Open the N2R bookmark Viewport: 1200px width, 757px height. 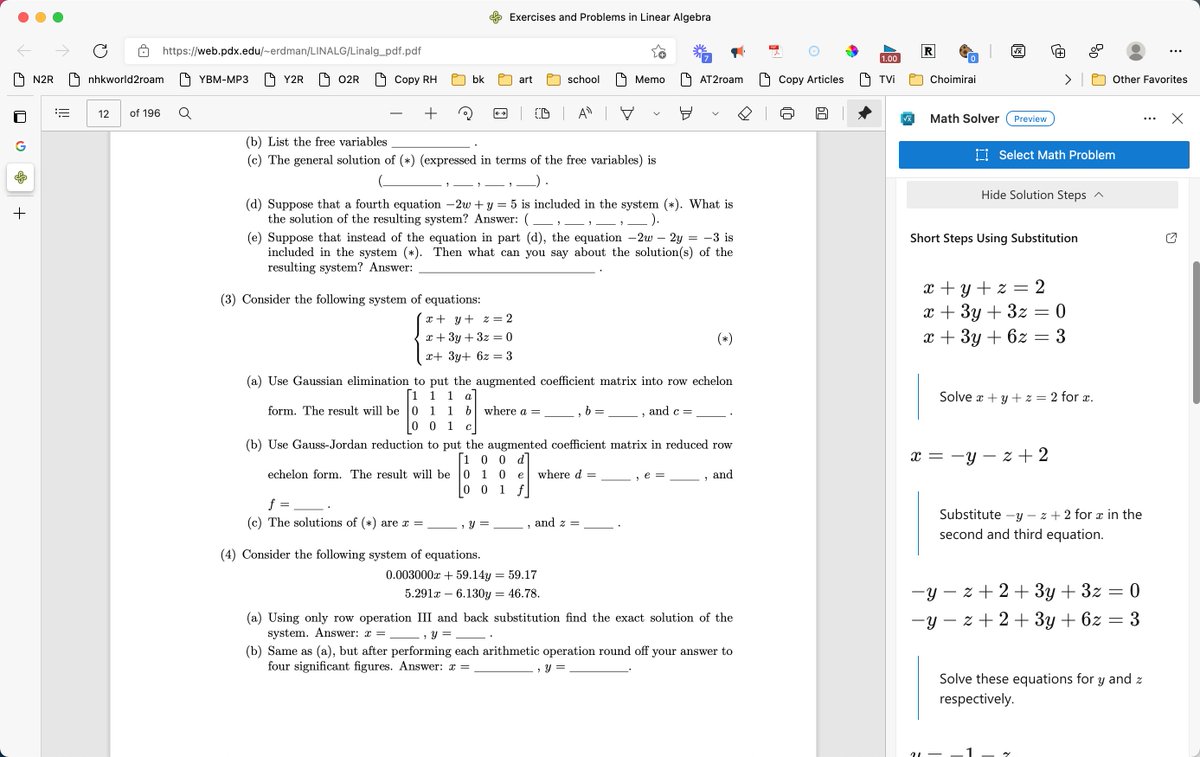[34, 79]
